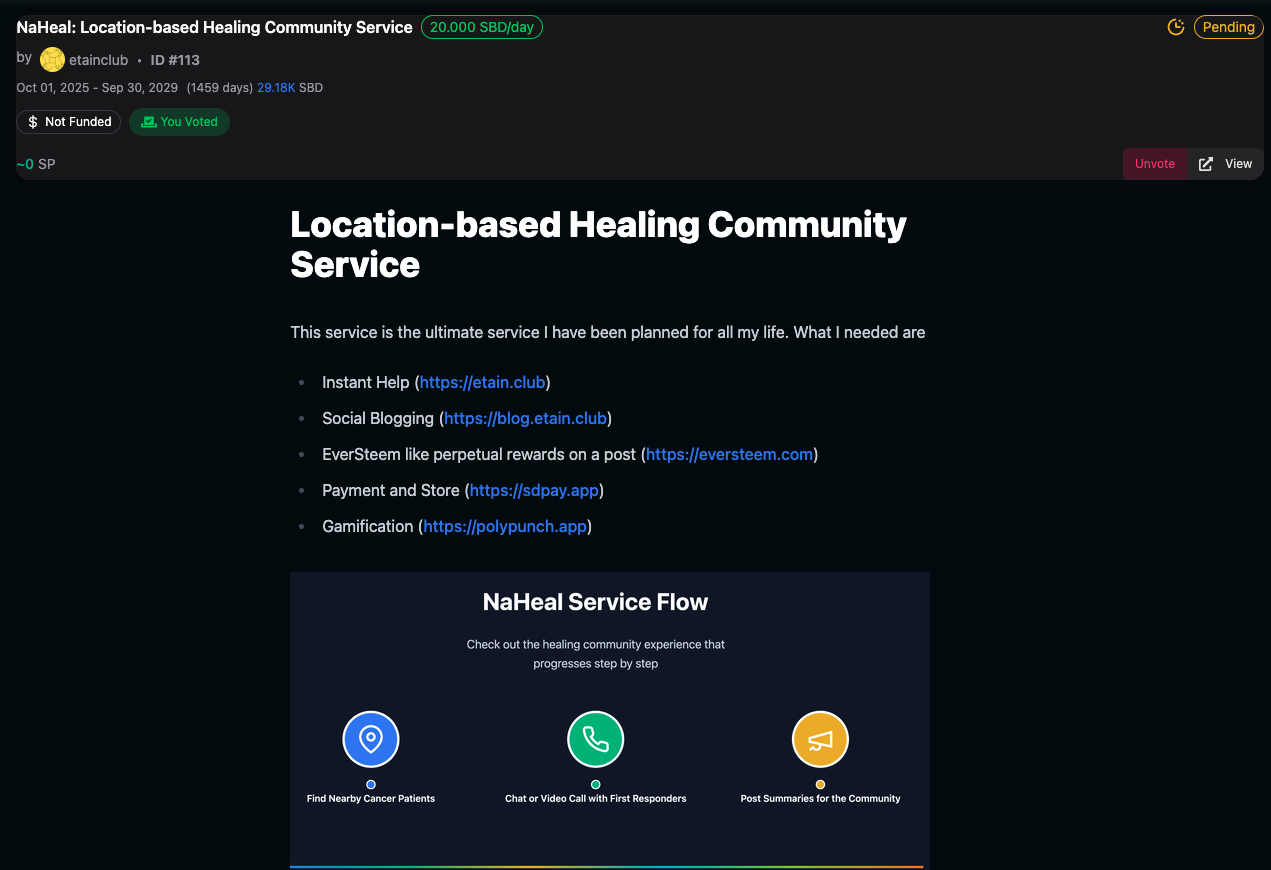This screenshot has height=870, width=1271.
Task: Click 'Find Nearby Cancer Patients' label
Action: click(371, 799)
